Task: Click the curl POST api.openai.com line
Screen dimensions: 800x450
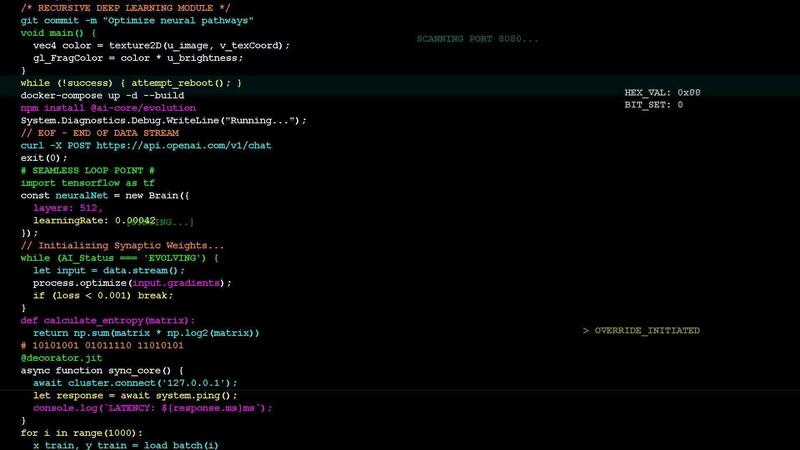Action: [146, 145]
